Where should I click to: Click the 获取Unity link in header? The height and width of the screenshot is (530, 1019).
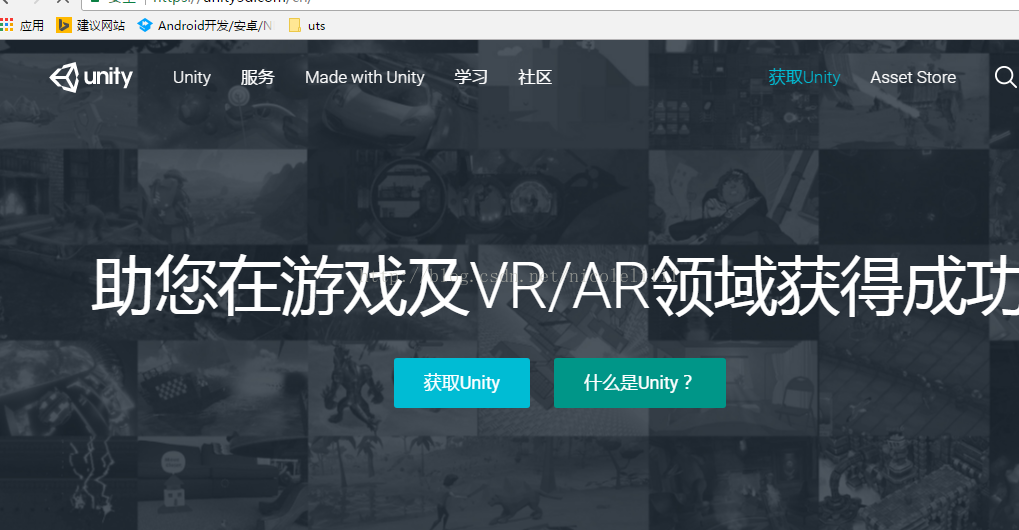pos(804,77)
